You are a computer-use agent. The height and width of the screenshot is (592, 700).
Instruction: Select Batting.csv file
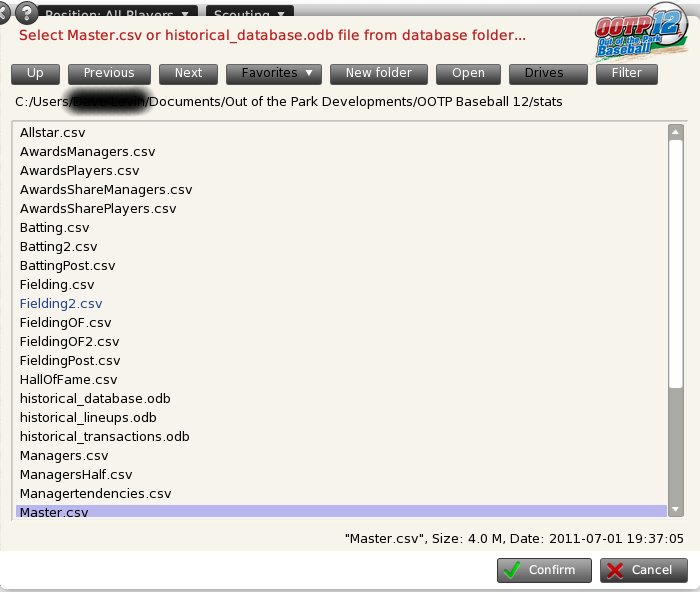(x=341, y=228)
